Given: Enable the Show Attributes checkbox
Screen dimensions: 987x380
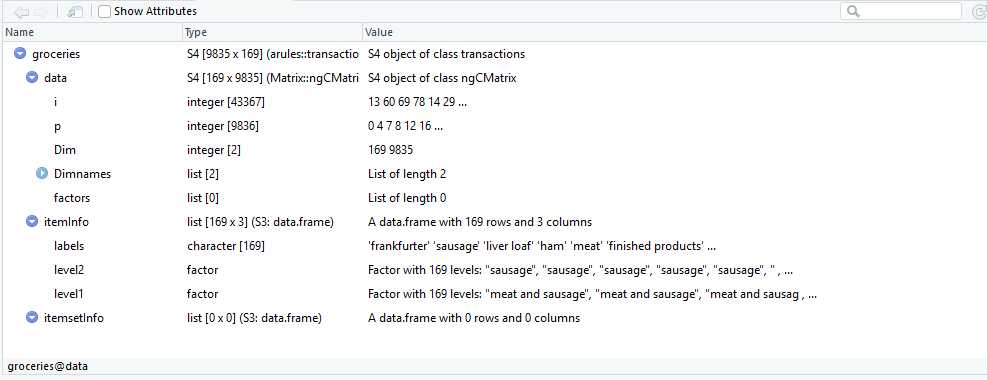Looking at the screenshot, I should (105, 11).
